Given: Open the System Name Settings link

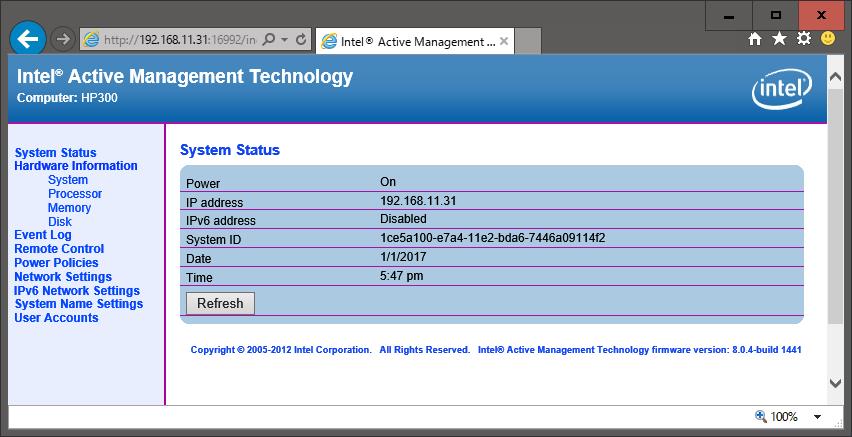Looking at the screenshot, I should [x=79, y=304].
